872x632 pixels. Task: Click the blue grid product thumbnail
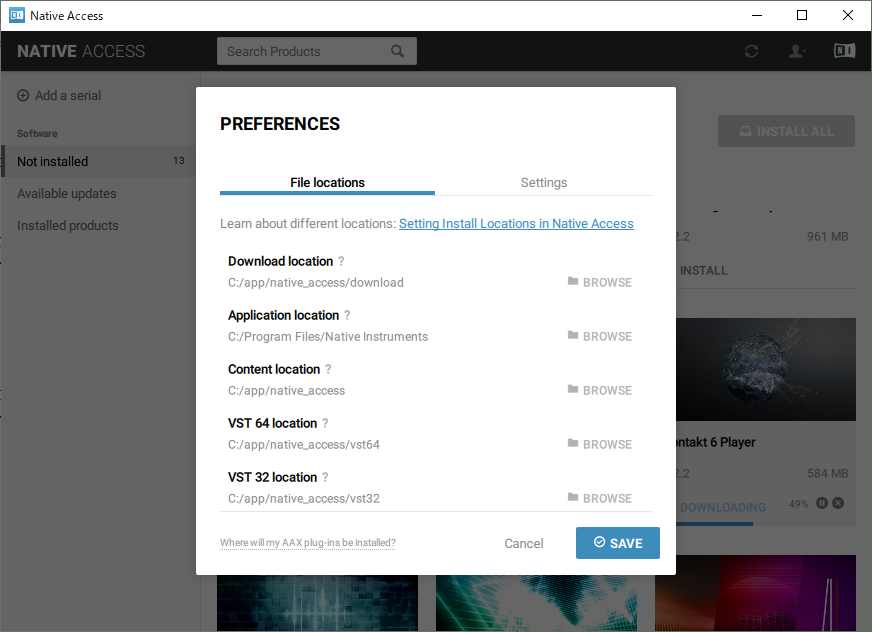pos(317,603)
